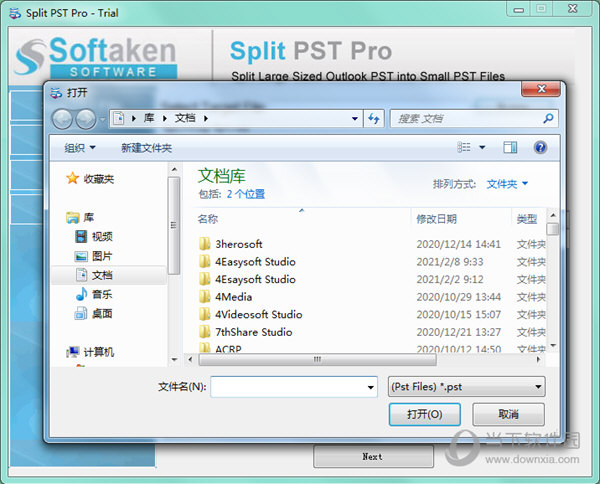
Task: Click the Next button in main window
Action: (373, 456)
